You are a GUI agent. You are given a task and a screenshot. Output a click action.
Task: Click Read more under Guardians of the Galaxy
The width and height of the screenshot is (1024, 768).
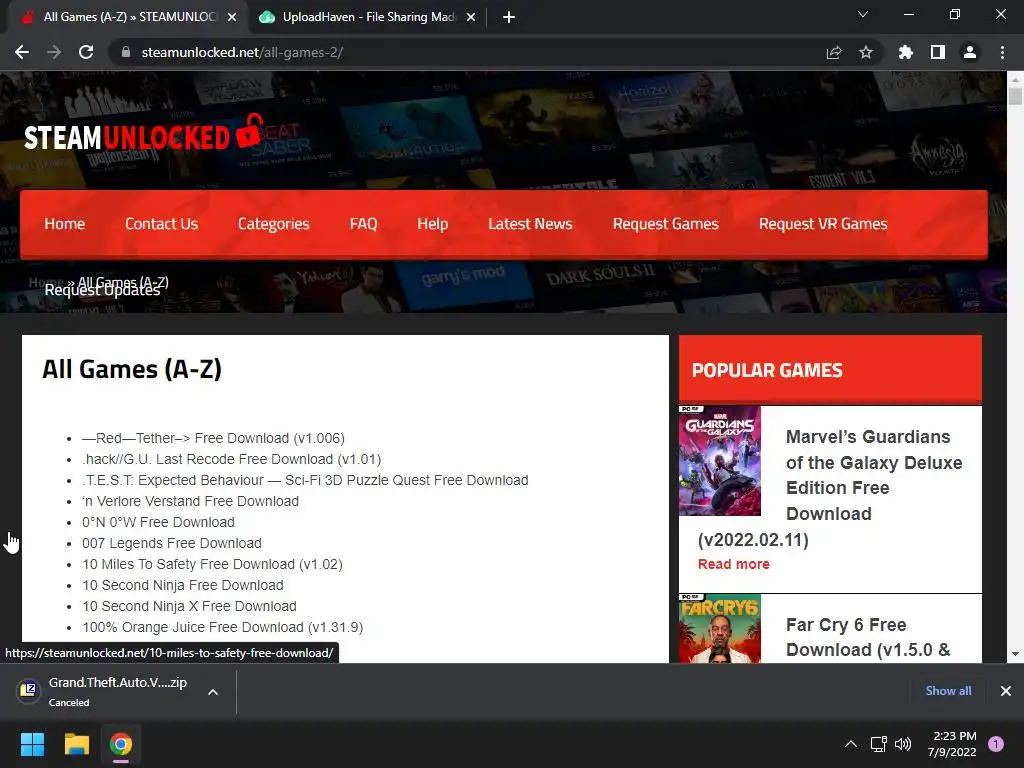pos(733,564)
